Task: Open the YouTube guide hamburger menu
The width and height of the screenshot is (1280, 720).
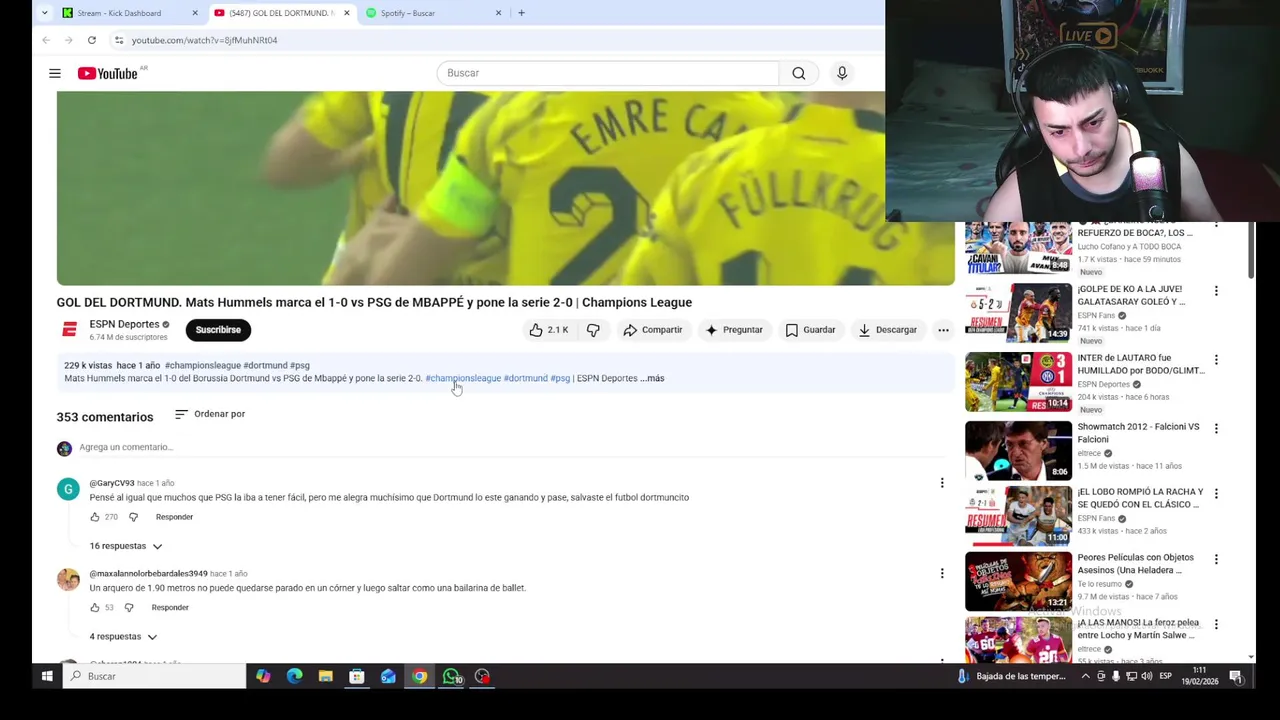Action: [x=55, y=73]
